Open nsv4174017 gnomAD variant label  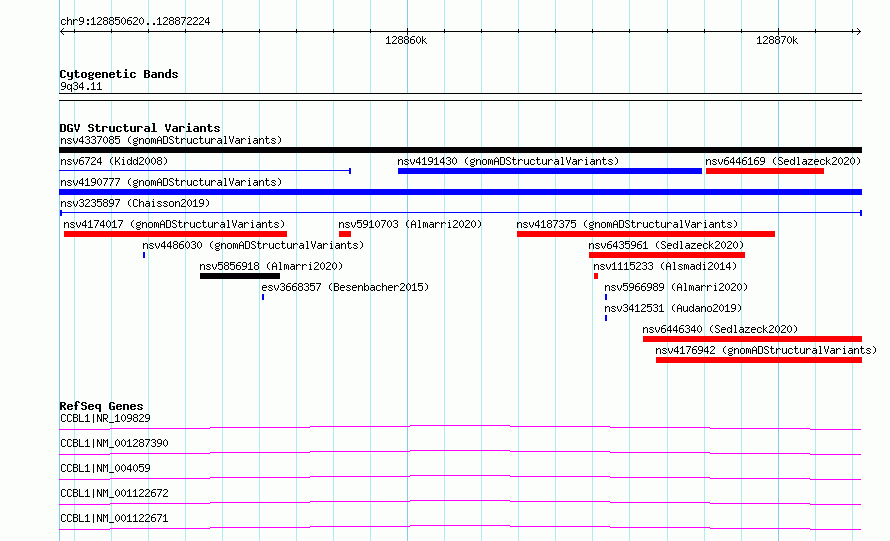[174, 224]
